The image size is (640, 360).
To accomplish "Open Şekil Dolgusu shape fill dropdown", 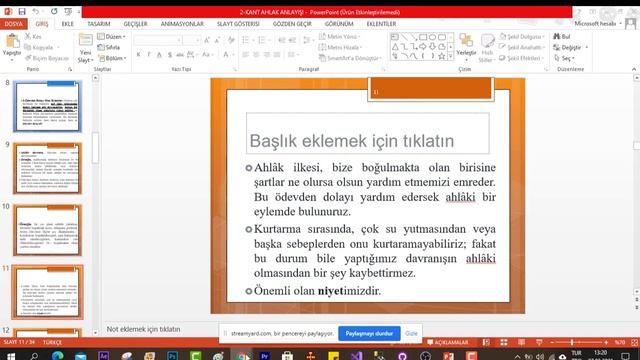I will 522,37.
